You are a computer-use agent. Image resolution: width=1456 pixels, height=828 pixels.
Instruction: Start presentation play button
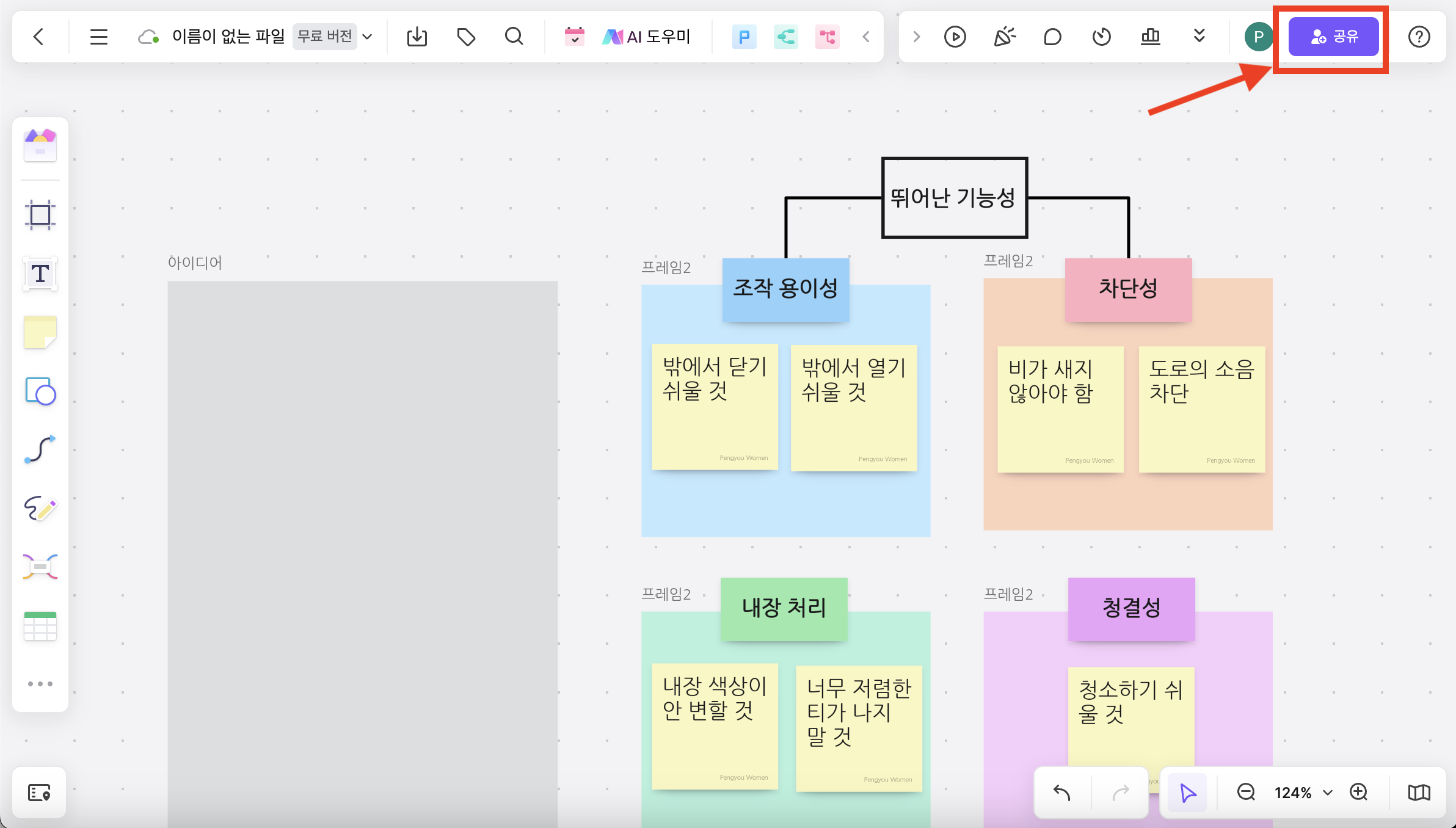[x=955, y=37]
